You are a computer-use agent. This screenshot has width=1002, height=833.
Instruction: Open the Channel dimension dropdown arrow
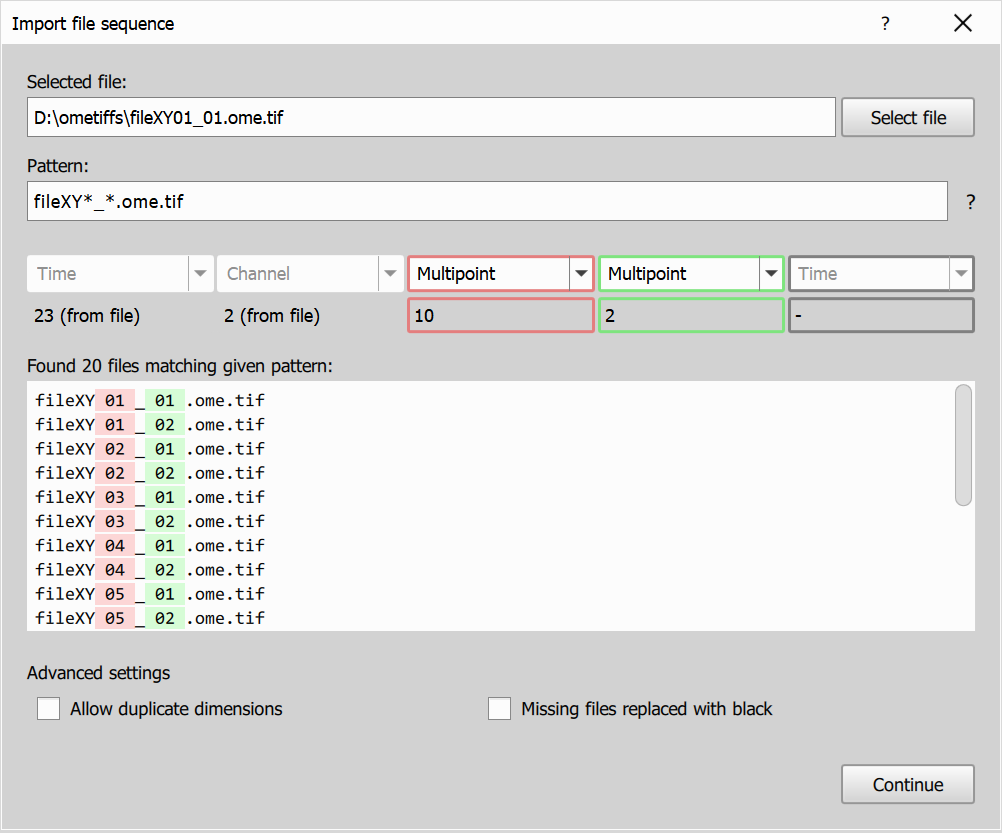pyautogui.click(x=390, y=273)
